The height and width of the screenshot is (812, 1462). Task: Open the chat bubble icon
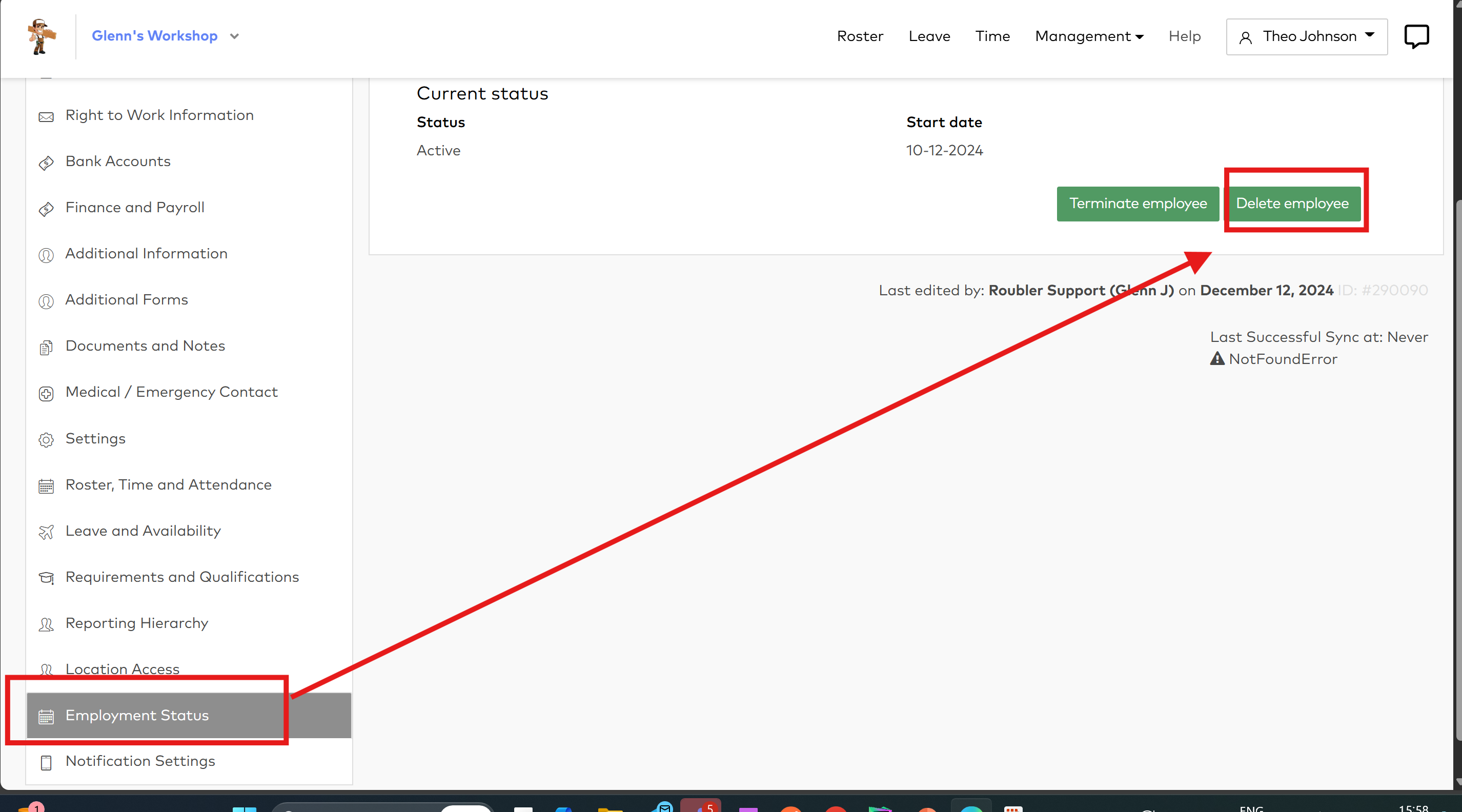tap(1416, 36)
